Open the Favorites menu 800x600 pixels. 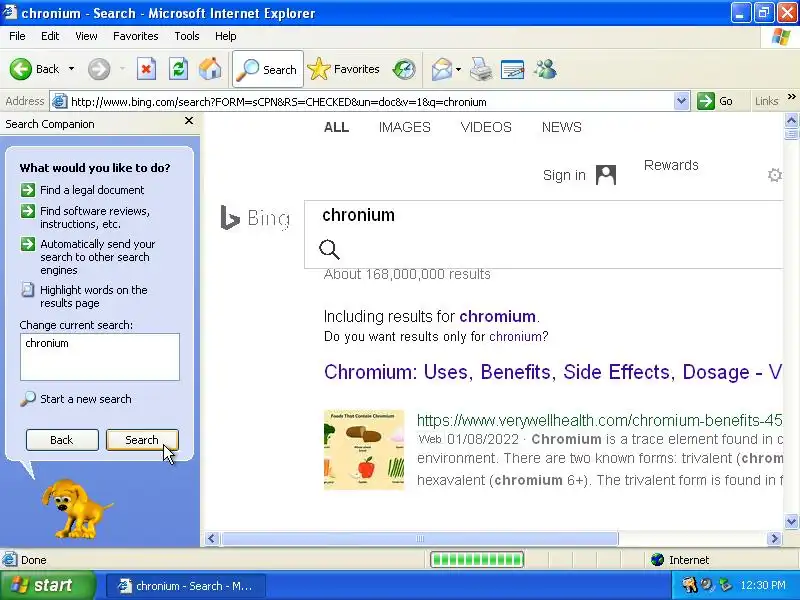pos(136,36)
